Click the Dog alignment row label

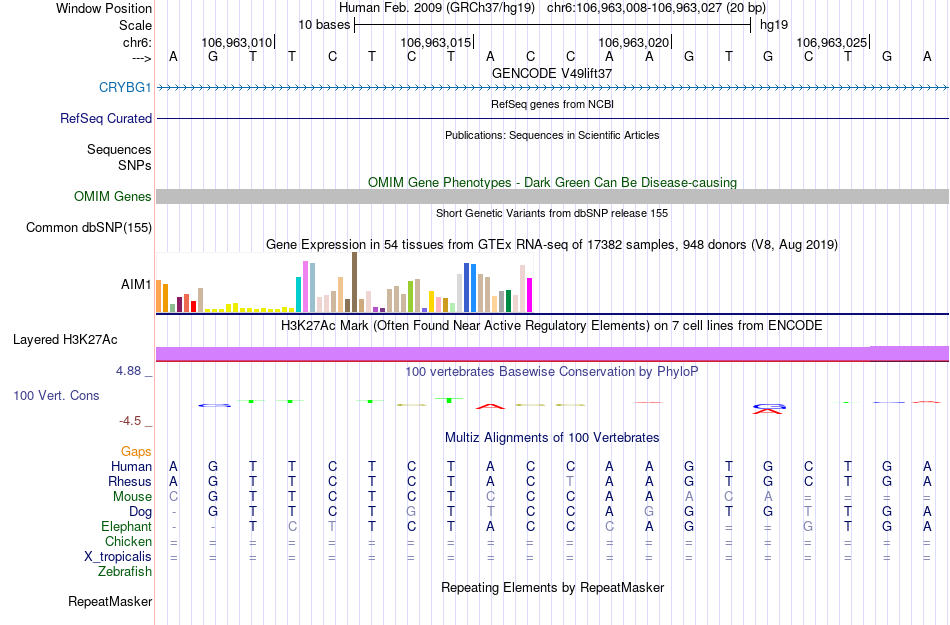(x=141, y=512)
